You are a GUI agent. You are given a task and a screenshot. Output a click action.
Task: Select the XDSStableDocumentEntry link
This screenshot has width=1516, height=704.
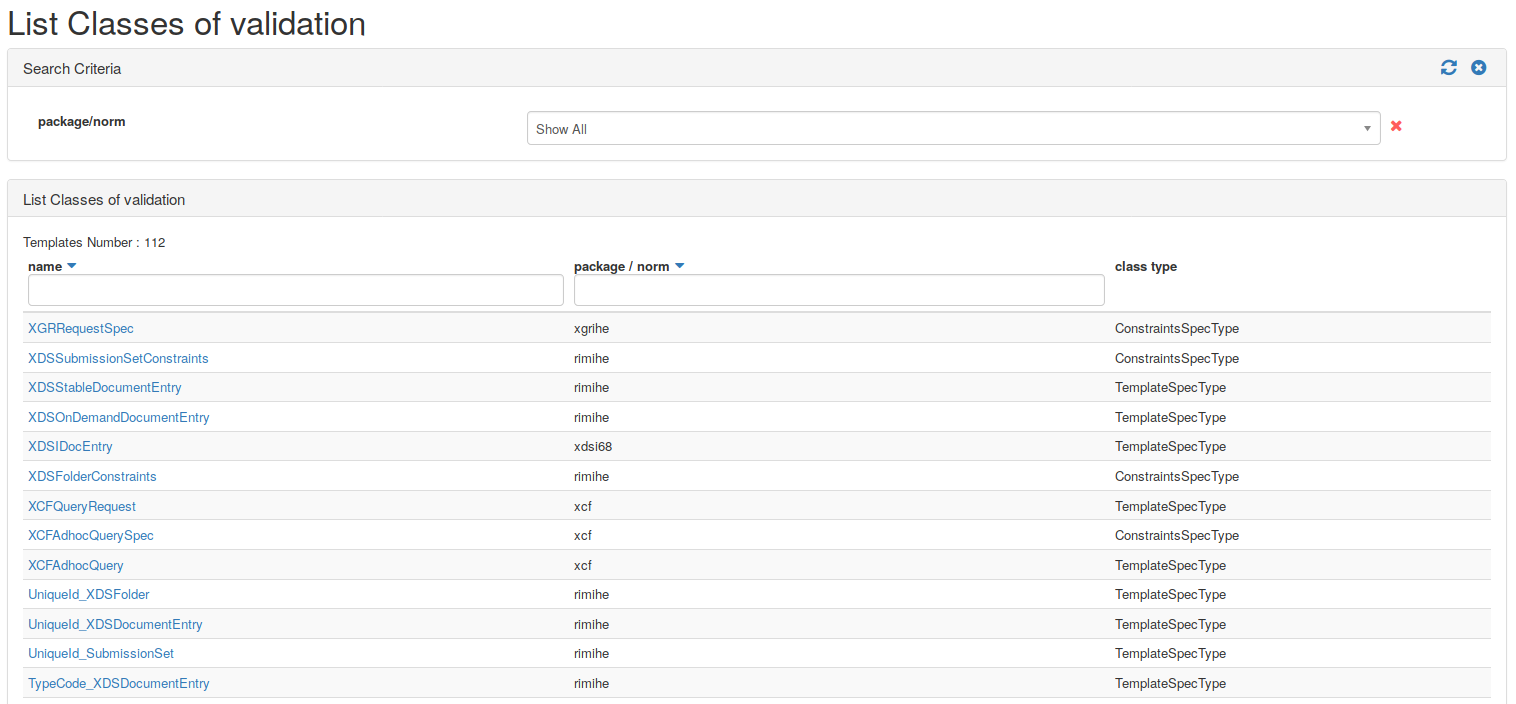(105, 388)
